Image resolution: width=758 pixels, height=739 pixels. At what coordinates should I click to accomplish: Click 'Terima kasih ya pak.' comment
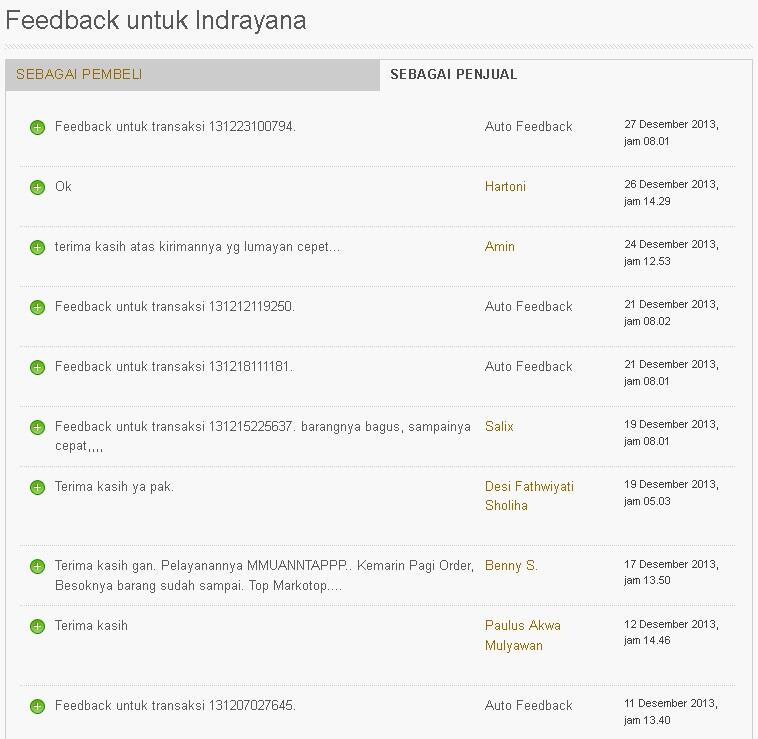coord(114,487)
